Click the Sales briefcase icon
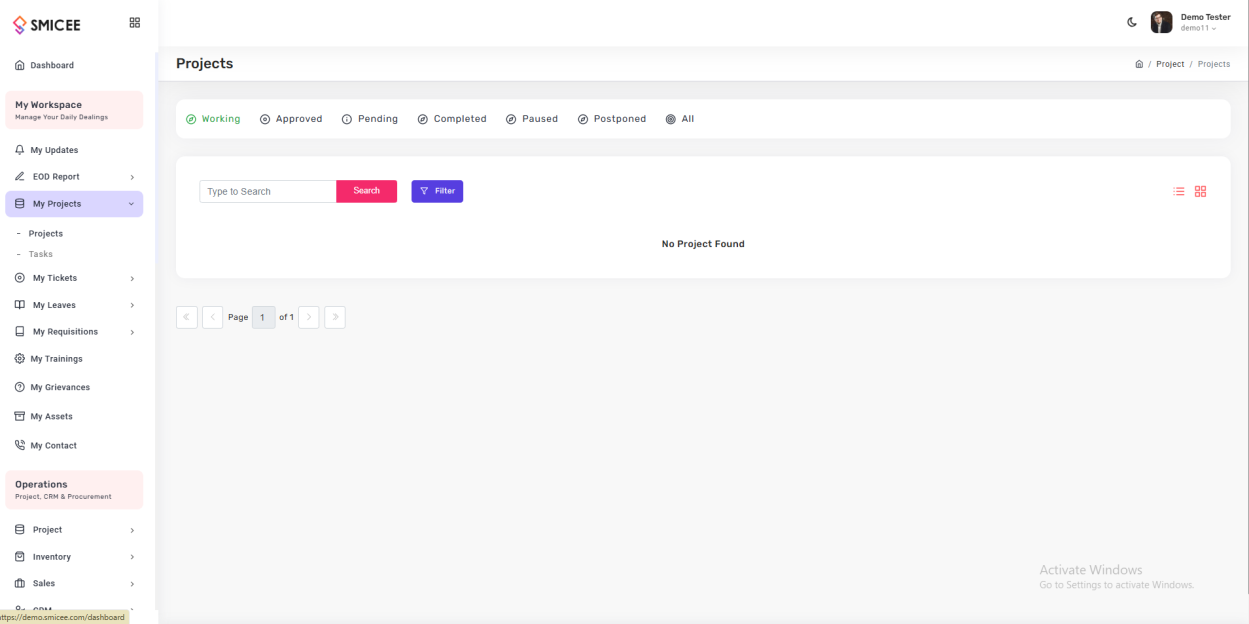This screenshot has width=1249, height=624. click(20, 583)
